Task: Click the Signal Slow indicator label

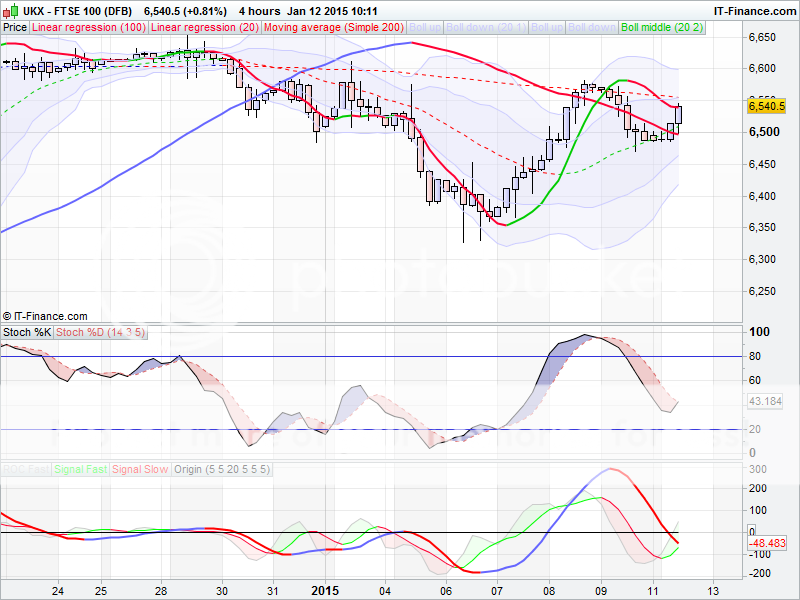Action: pyautogui.click(x=140, y=467)
